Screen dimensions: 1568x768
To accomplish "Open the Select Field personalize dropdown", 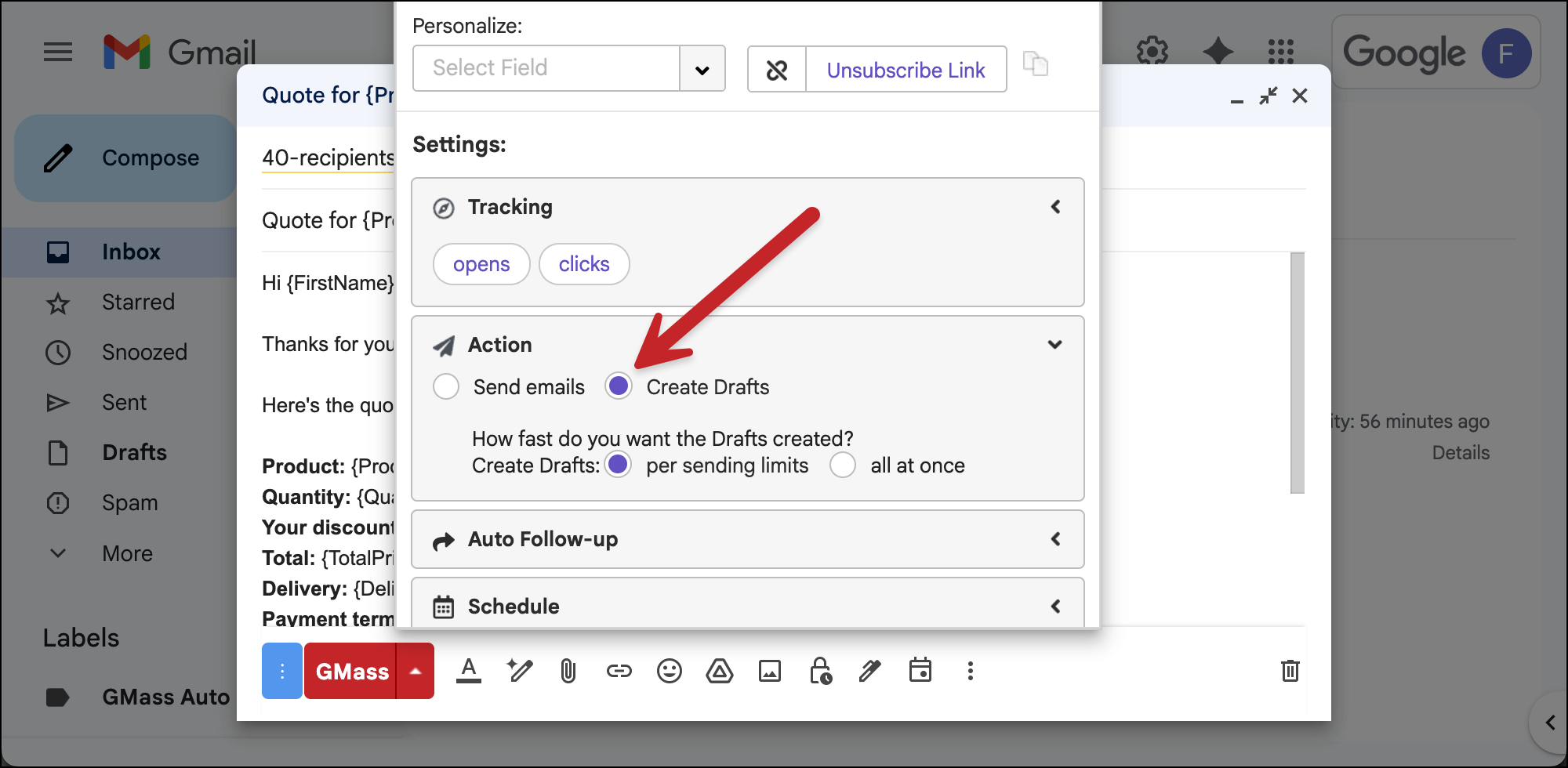I will tap(702, 68).
